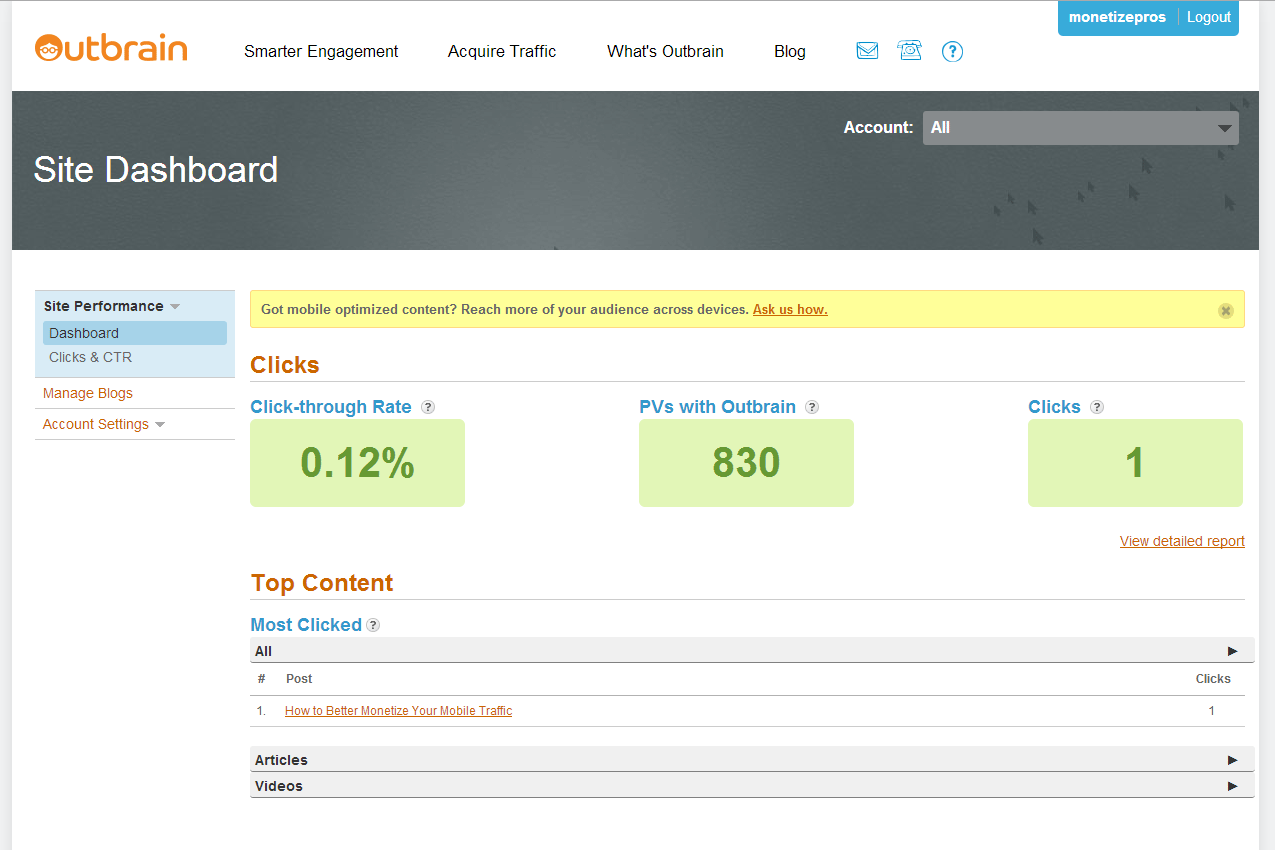1275x850 pixels.
Task: Click the telephone contact icon
Action: click(x=910, y=51)
